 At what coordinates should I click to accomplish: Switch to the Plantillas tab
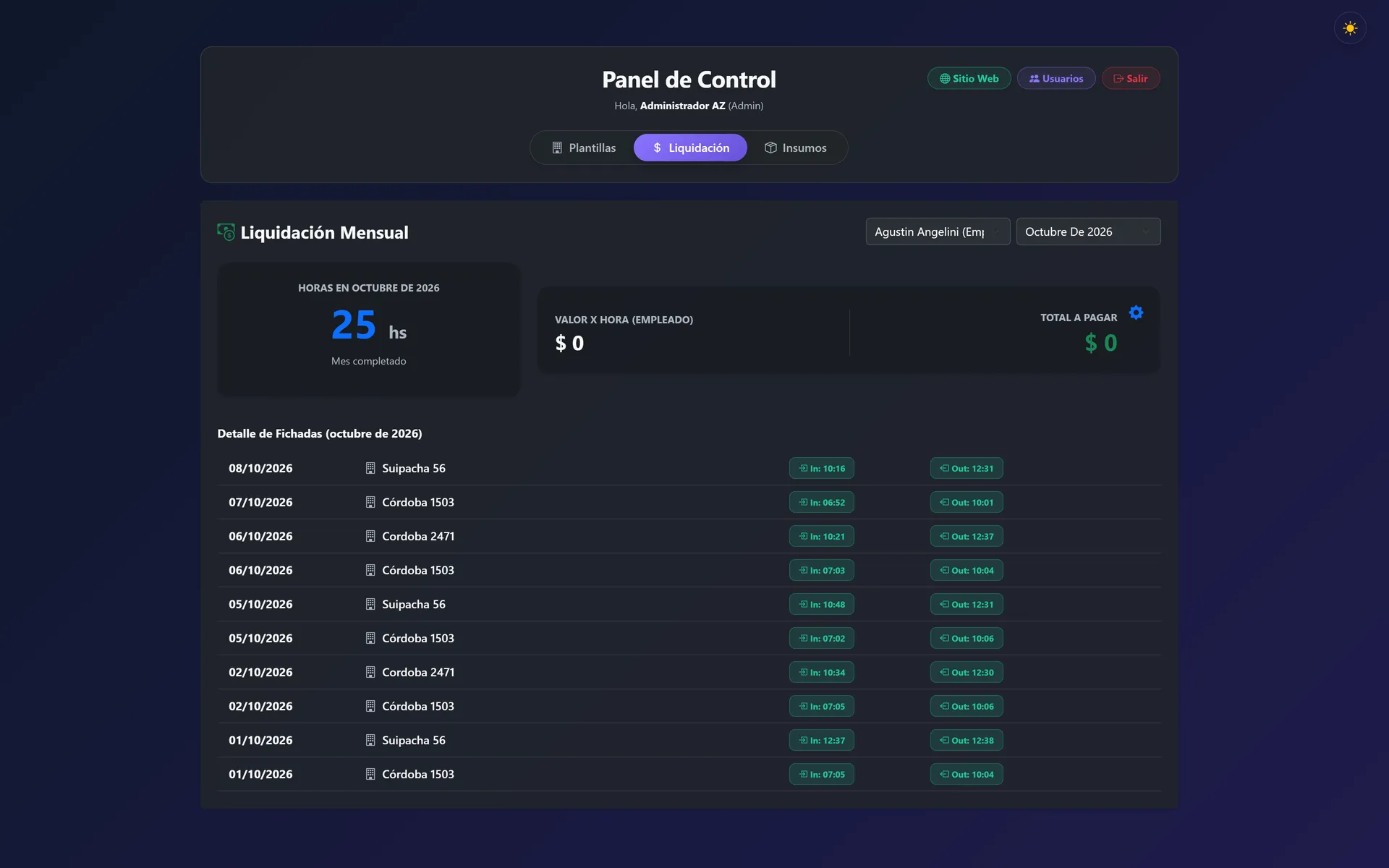click(584, 148)
